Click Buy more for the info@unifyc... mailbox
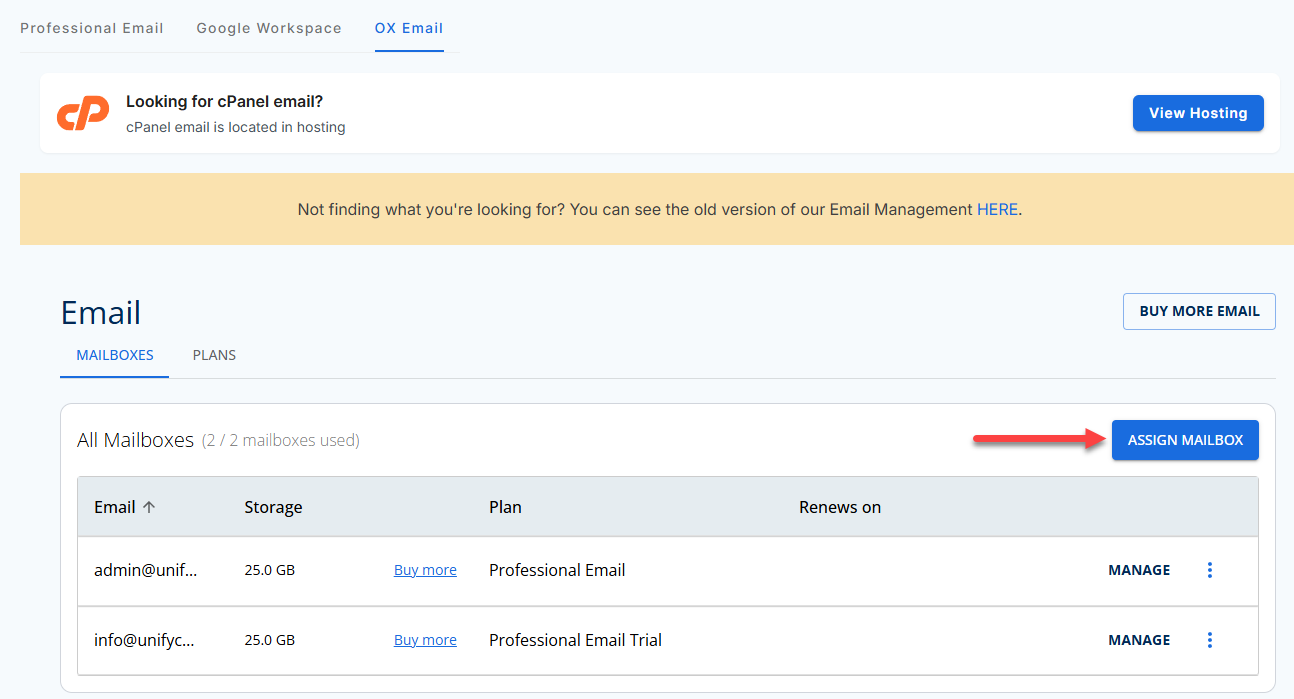This screenshot has width=1294, height=699. pyautogui.click(x=425, y=640)
